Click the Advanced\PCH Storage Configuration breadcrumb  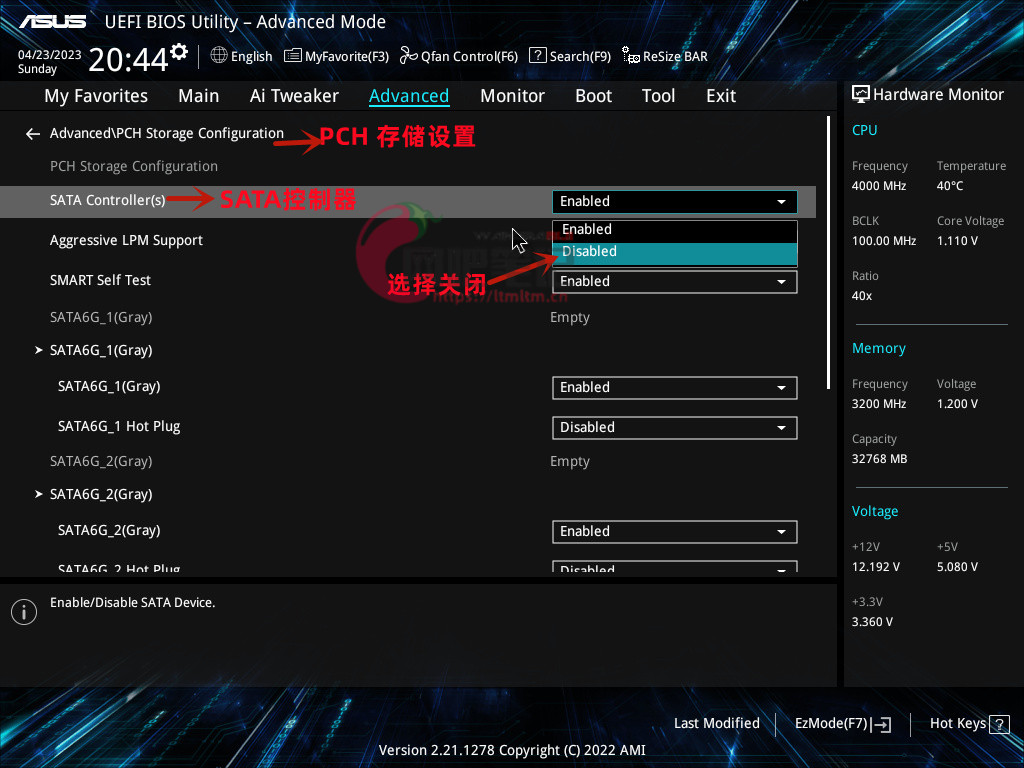click(167, 133)
